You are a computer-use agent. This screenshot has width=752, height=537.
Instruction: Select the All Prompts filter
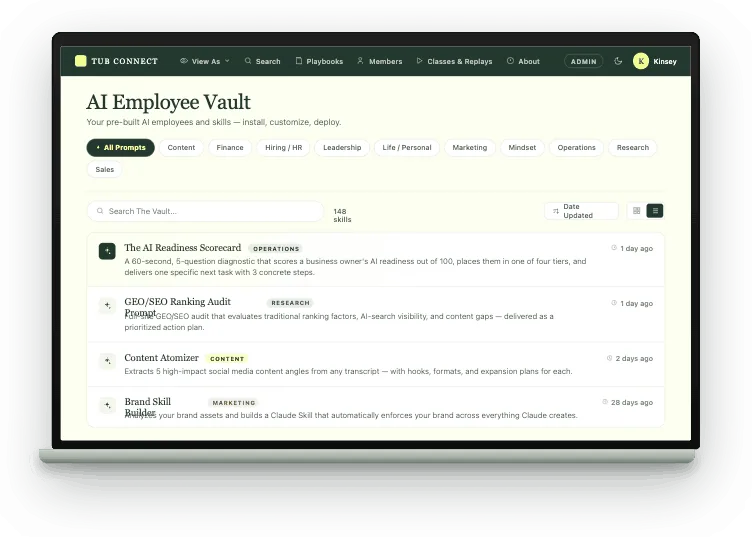coord(120,148)
